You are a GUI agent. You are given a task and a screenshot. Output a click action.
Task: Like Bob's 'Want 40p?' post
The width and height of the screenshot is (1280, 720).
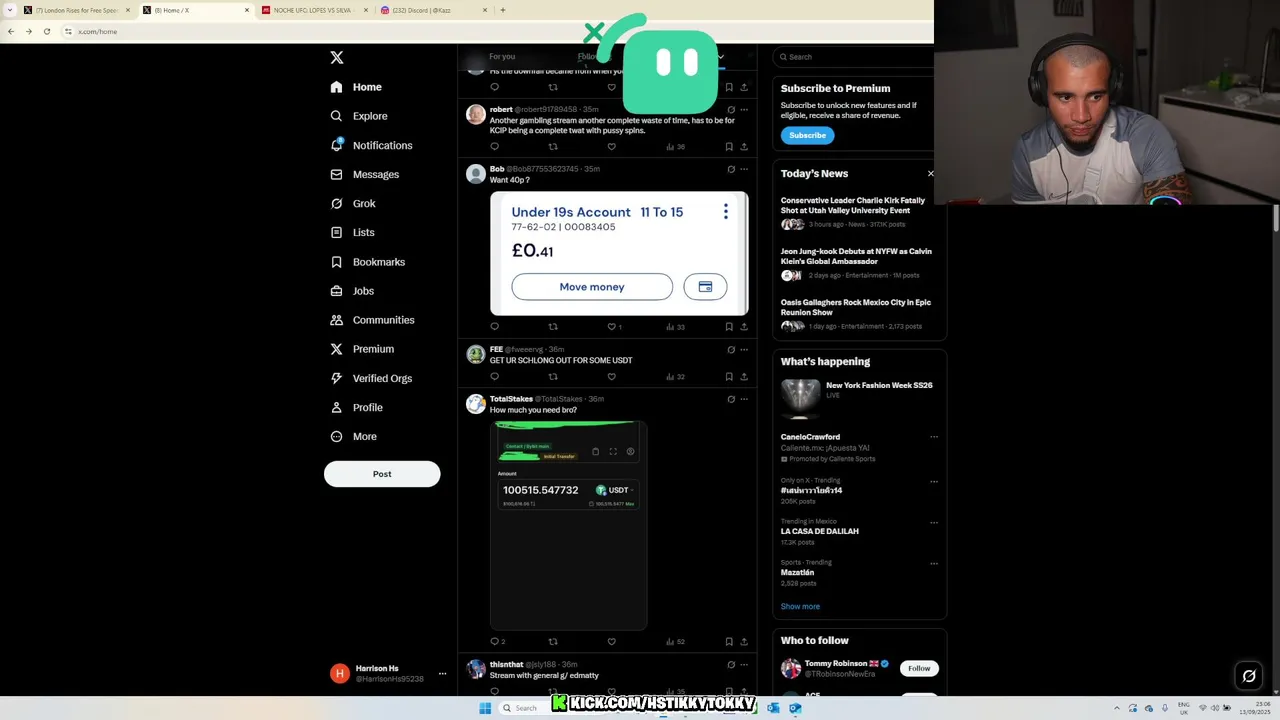(x=612, y=326)
